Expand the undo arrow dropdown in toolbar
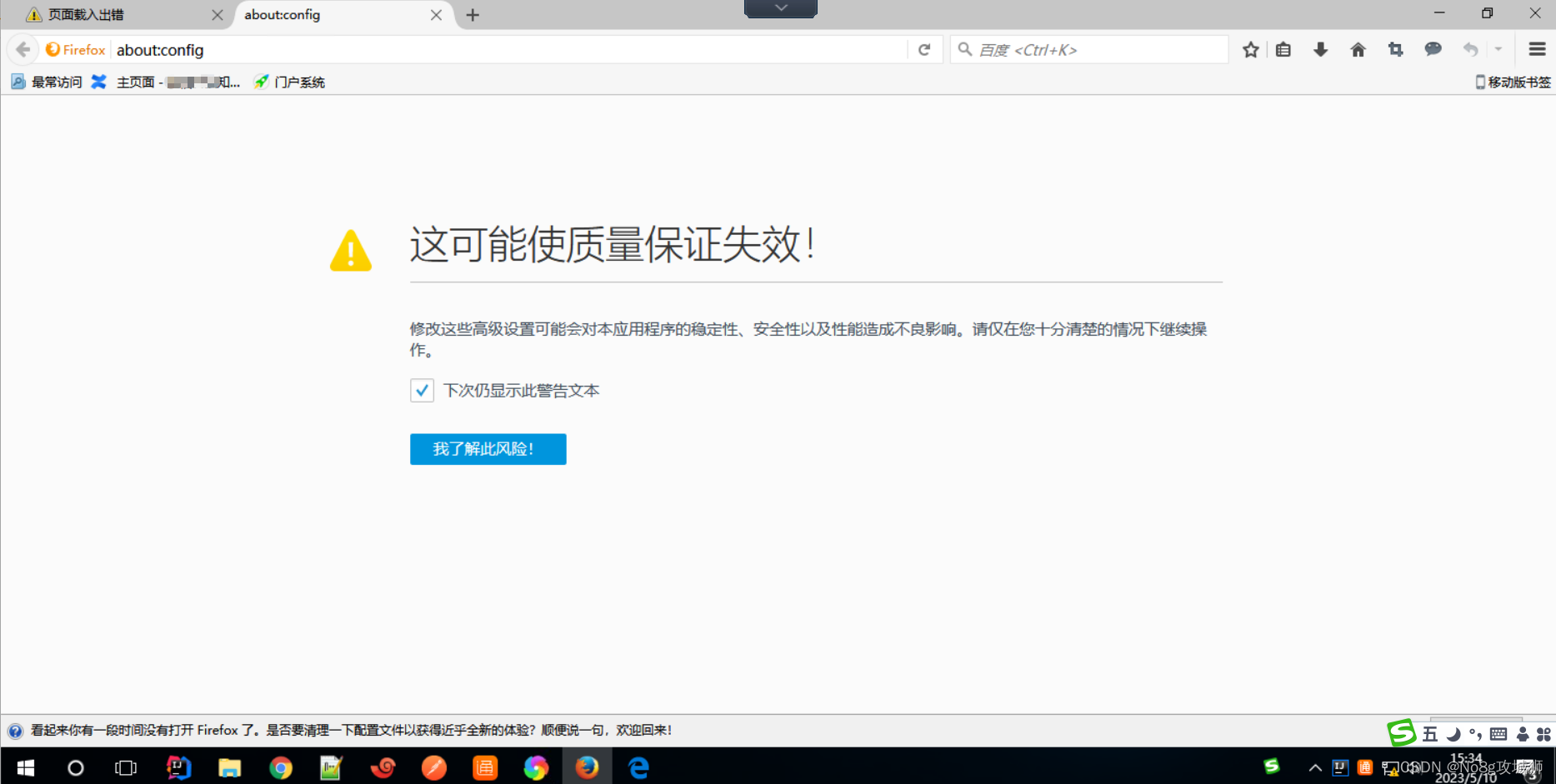1556x784 pixels. click(1498, 50)
